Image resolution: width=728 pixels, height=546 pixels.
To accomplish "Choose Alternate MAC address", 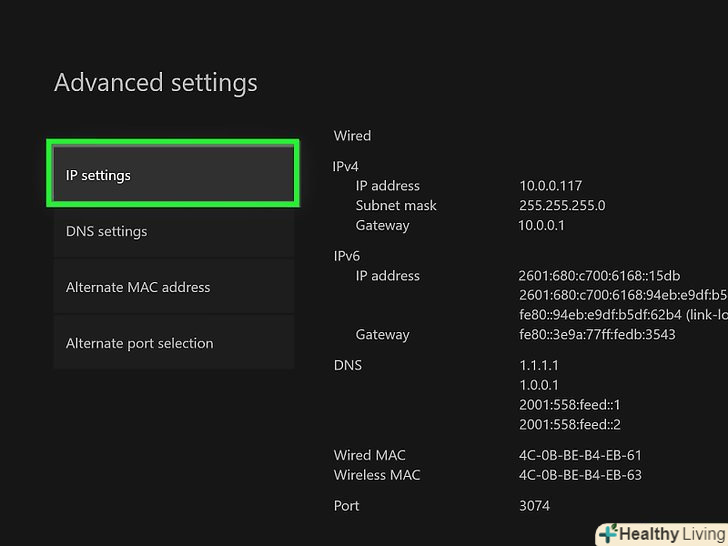I will [172, 287].
